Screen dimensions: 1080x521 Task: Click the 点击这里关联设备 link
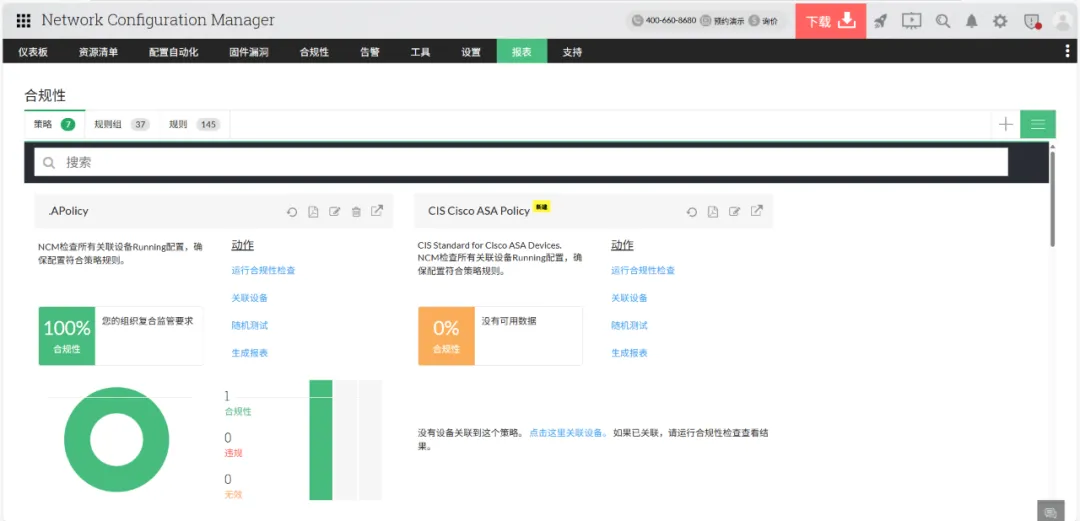[567, 433]
